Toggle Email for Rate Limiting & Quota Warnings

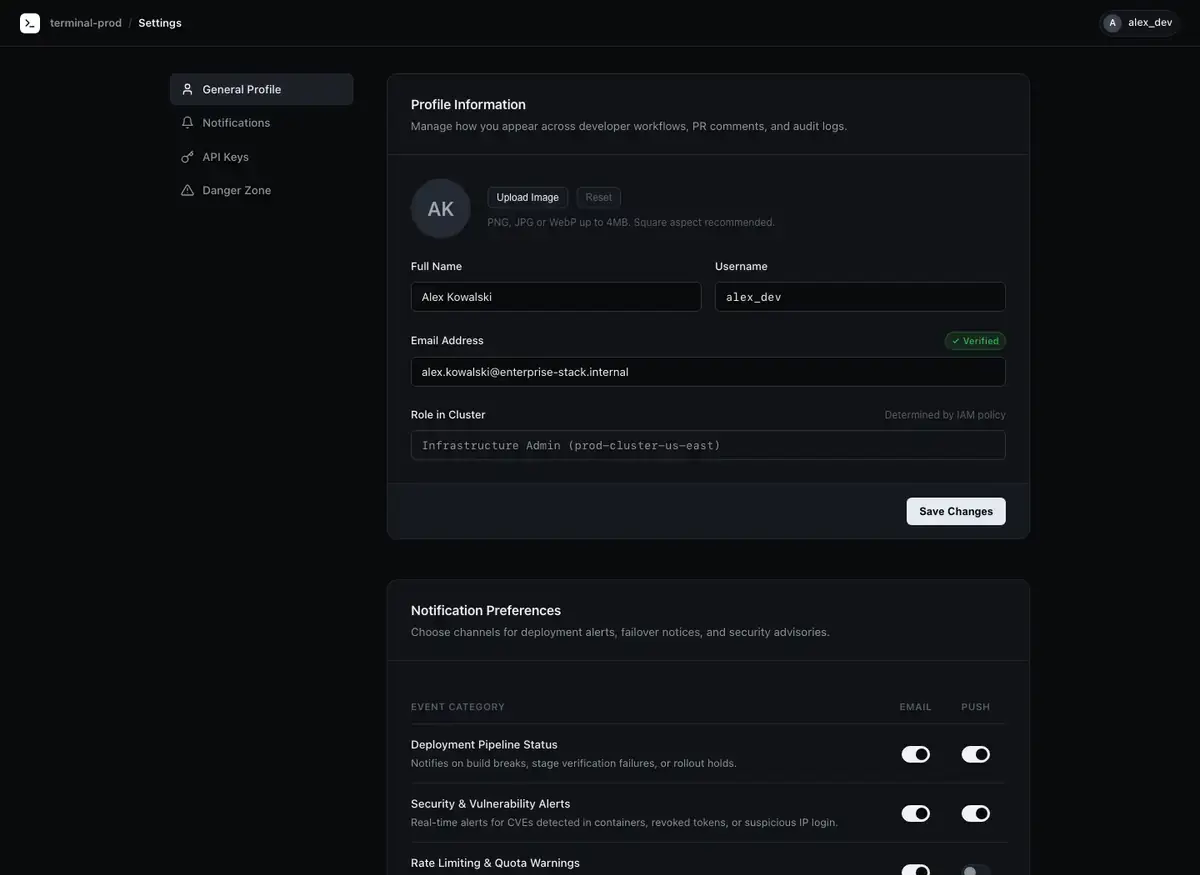point(916,870)
